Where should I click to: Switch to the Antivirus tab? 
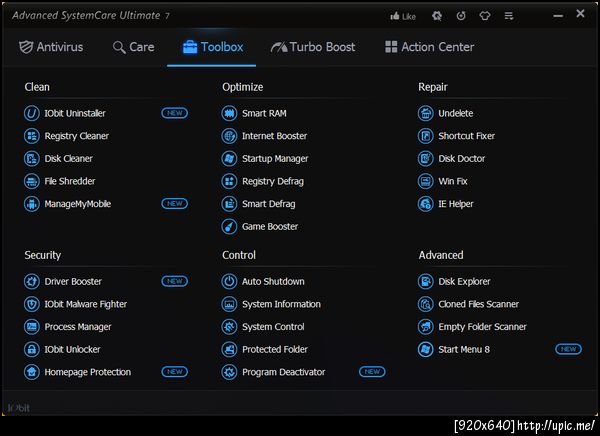pos(51,47)
